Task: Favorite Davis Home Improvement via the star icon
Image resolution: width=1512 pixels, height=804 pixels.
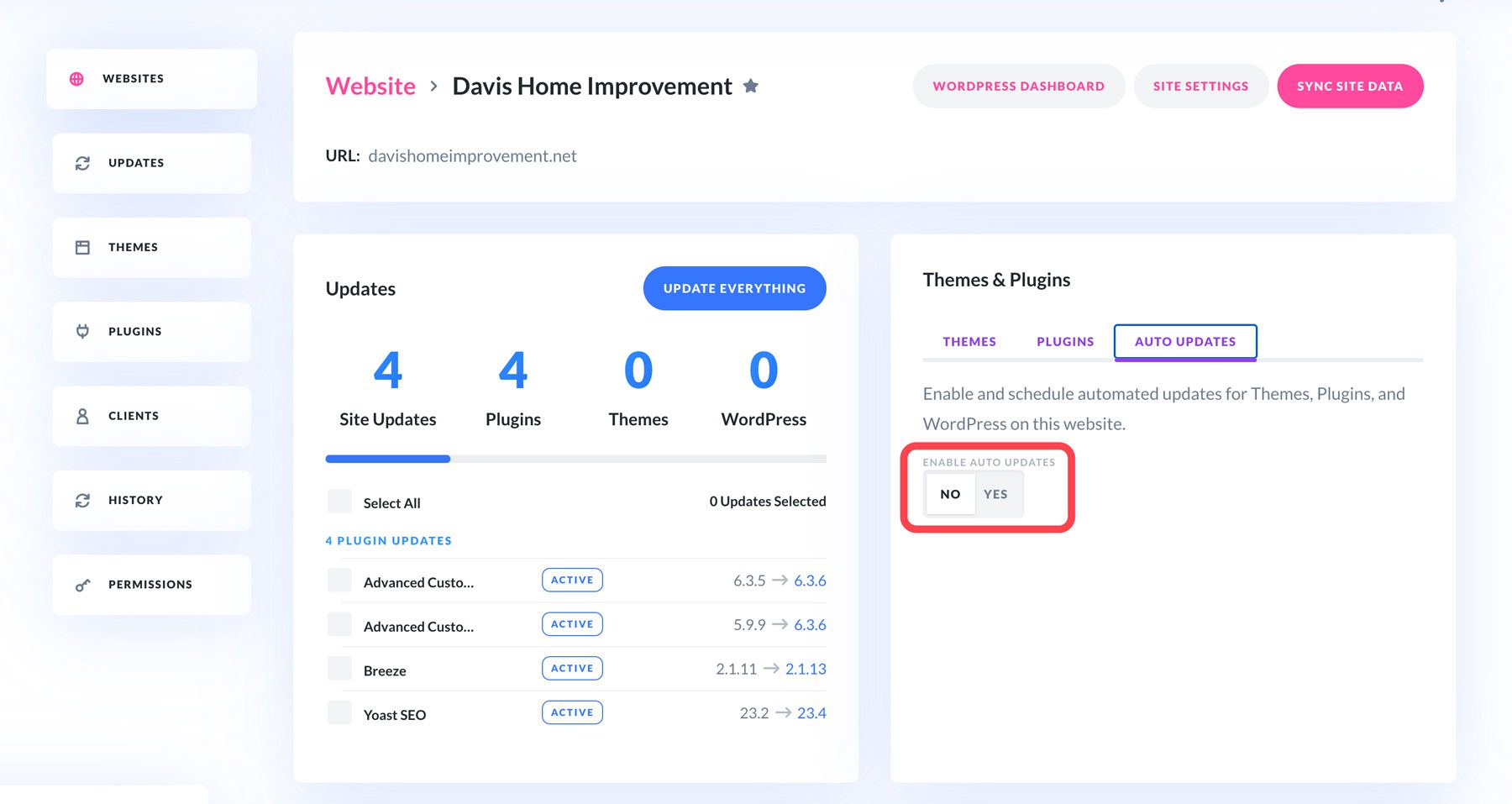Action: click(751, 85)
